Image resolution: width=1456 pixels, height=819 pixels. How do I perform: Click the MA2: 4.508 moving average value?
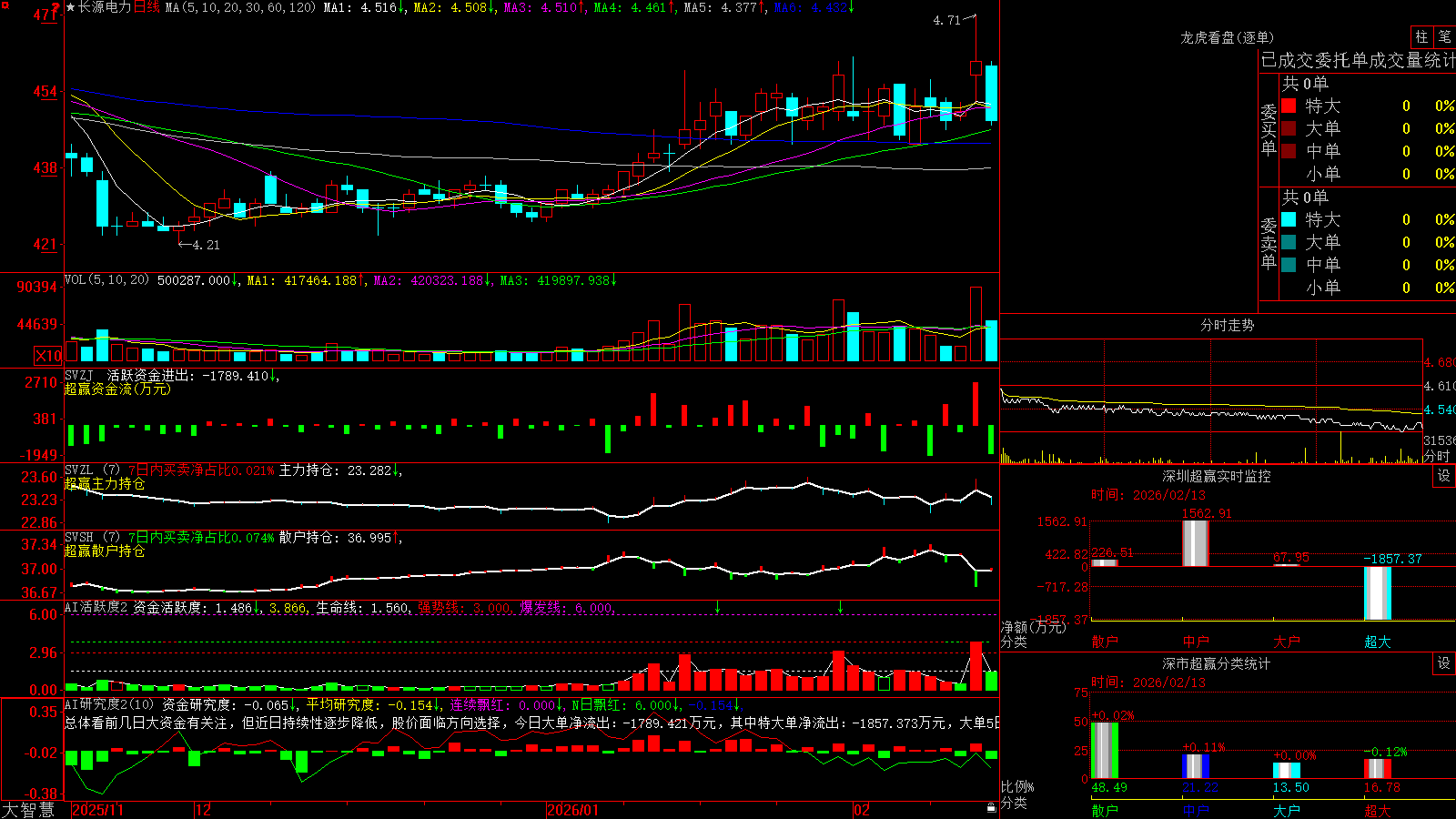tap(450, 7)
